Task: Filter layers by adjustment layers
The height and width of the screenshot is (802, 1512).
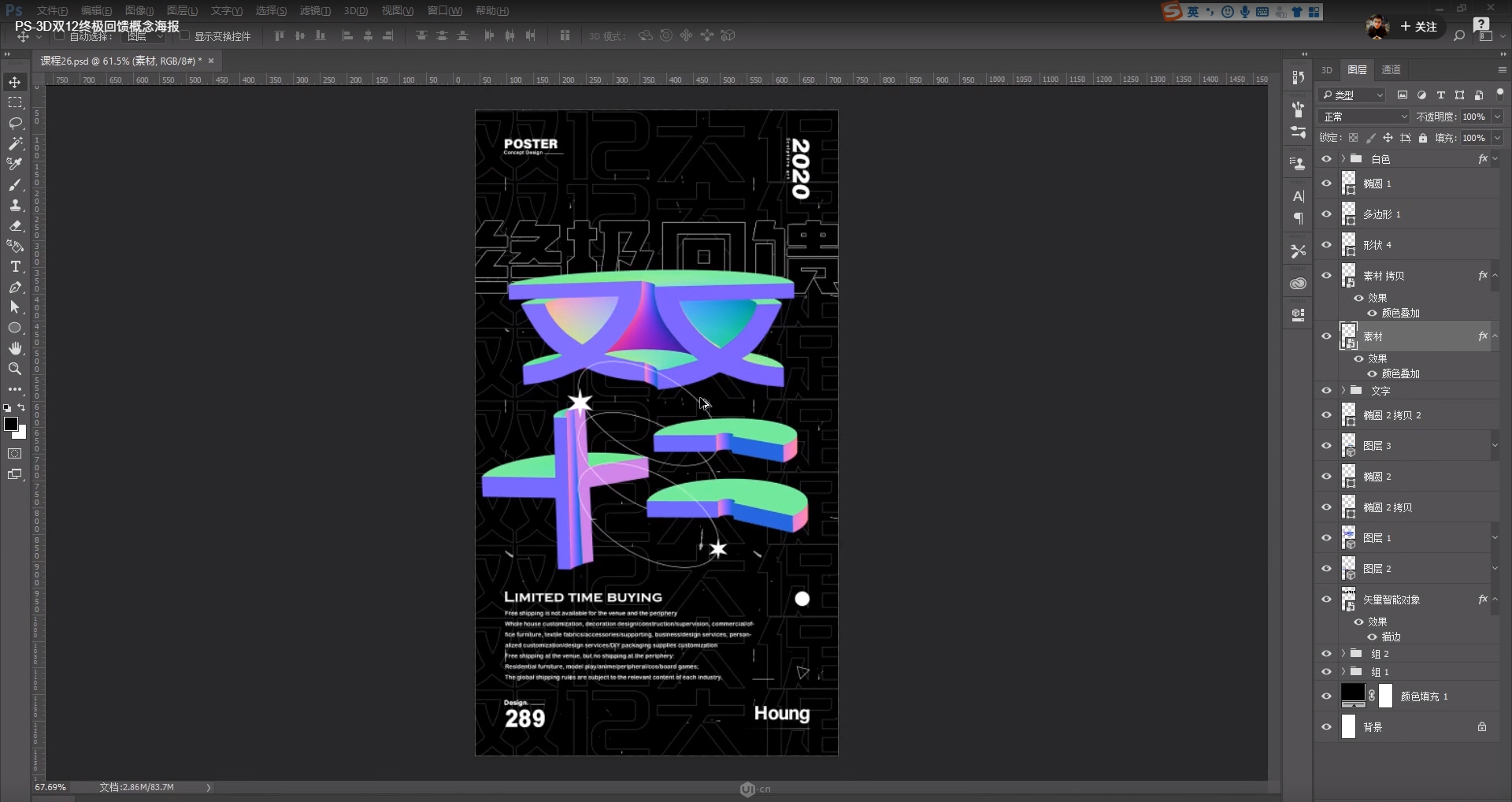Action: click(x=1421, y=95)
